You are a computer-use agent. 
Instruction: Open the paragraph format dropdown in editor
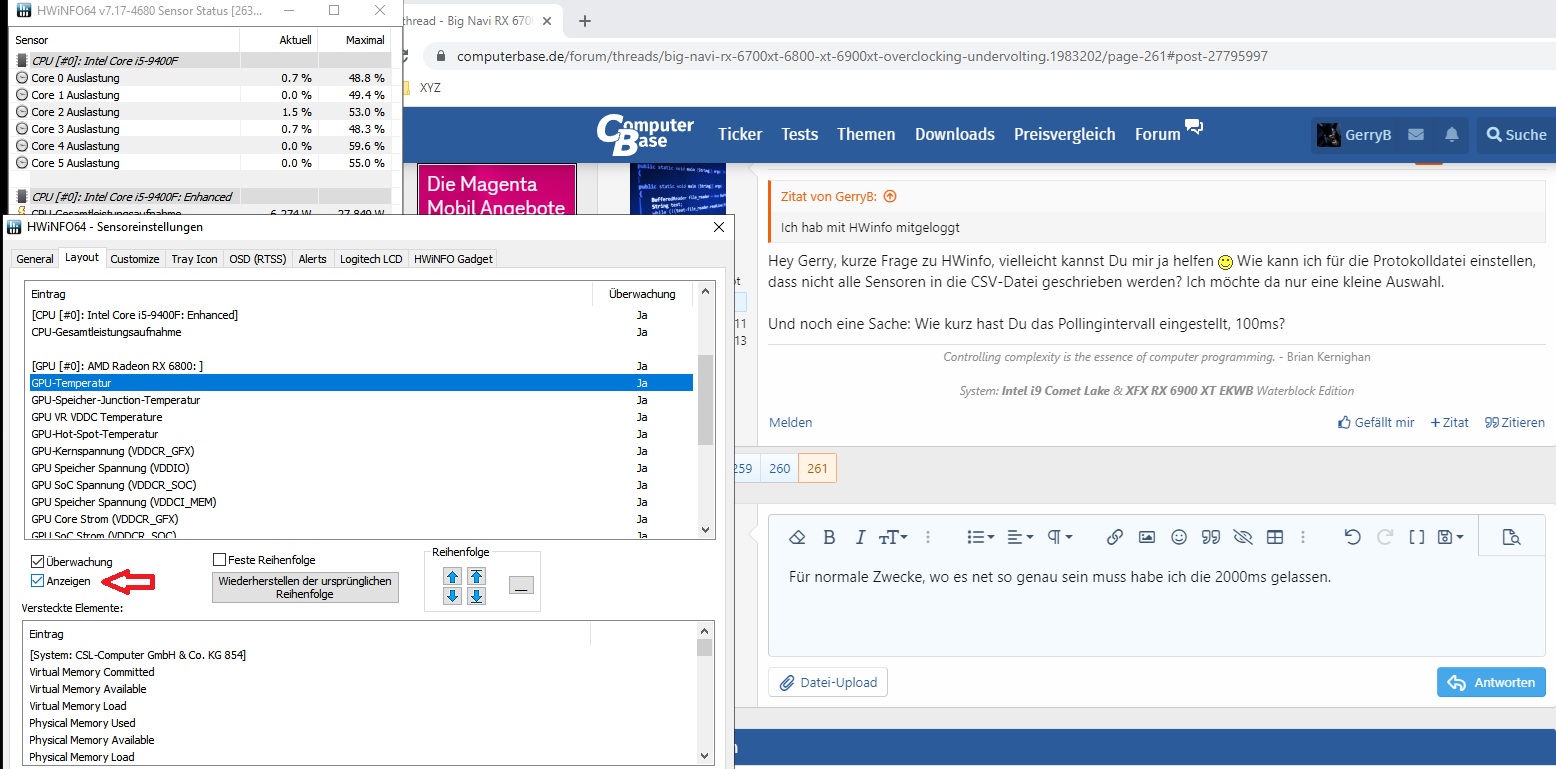pos(1060,537)
